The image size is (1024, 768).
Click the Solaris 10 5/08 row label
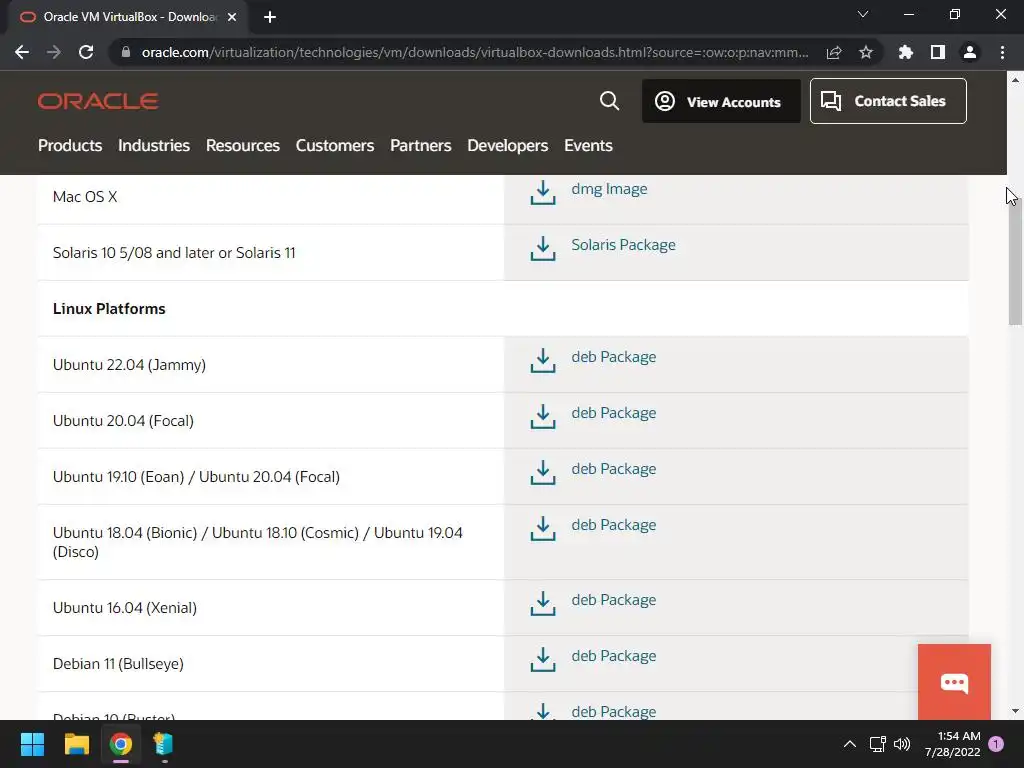pos(174,253)
